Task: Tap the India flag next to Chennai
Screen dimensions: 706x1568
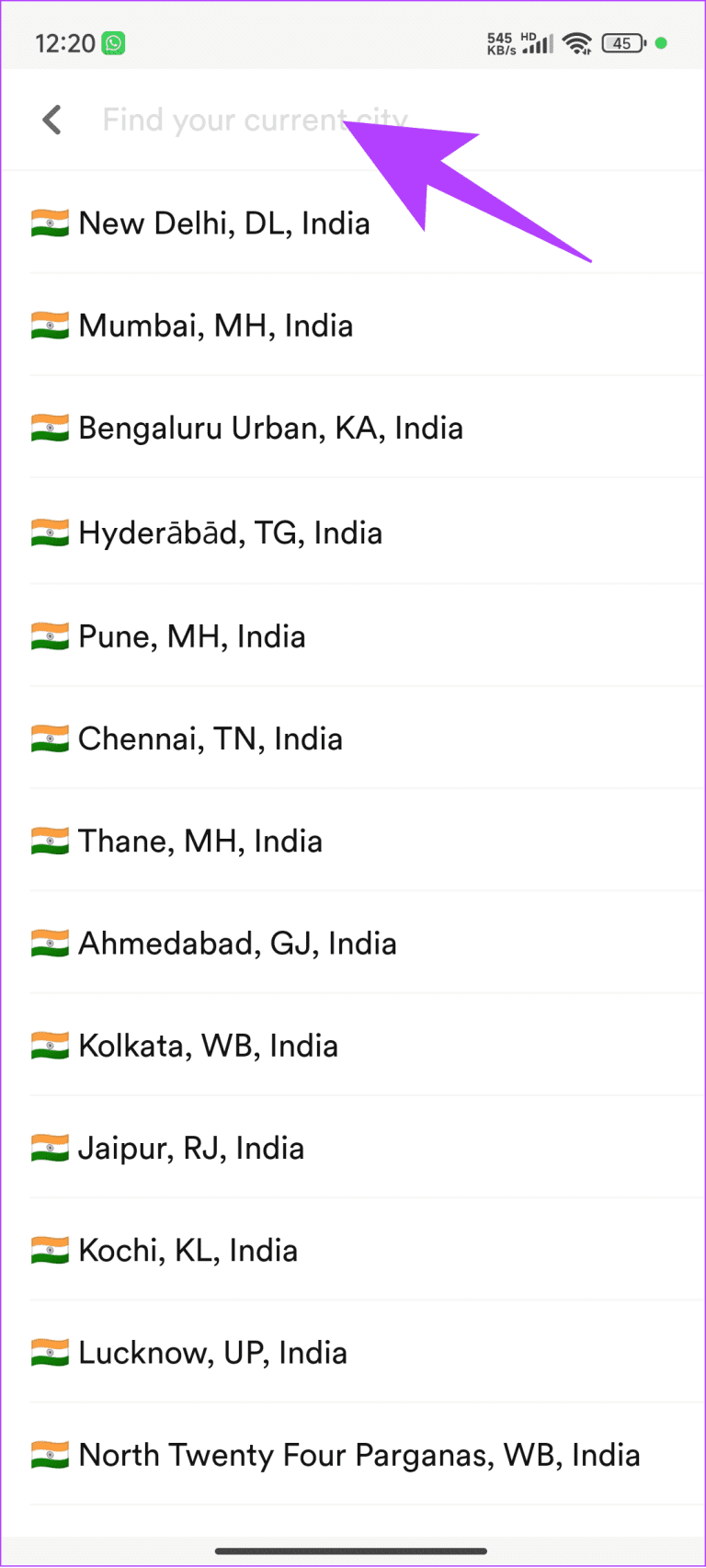Action: click(x=50, y=738)
